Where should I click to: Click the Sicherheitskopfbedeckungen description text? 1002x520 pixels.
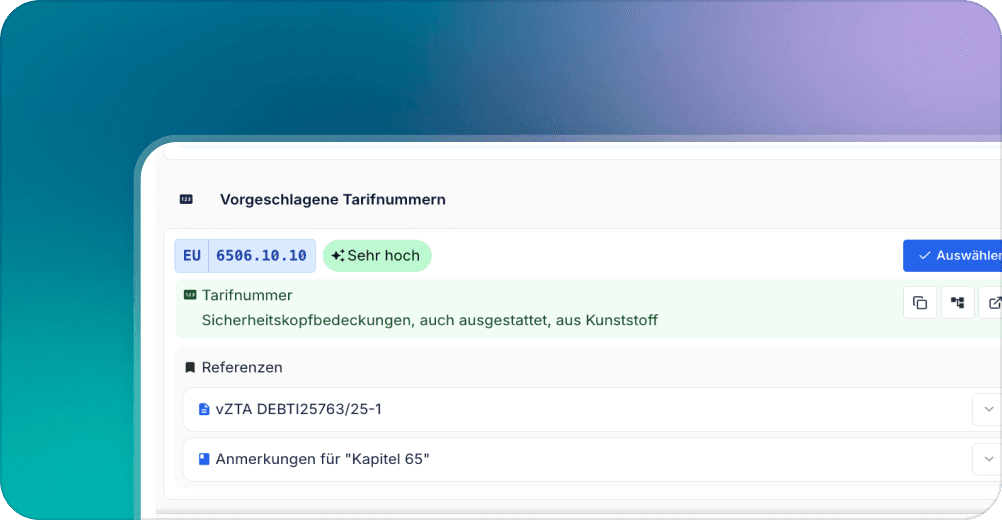click(429, 320)
